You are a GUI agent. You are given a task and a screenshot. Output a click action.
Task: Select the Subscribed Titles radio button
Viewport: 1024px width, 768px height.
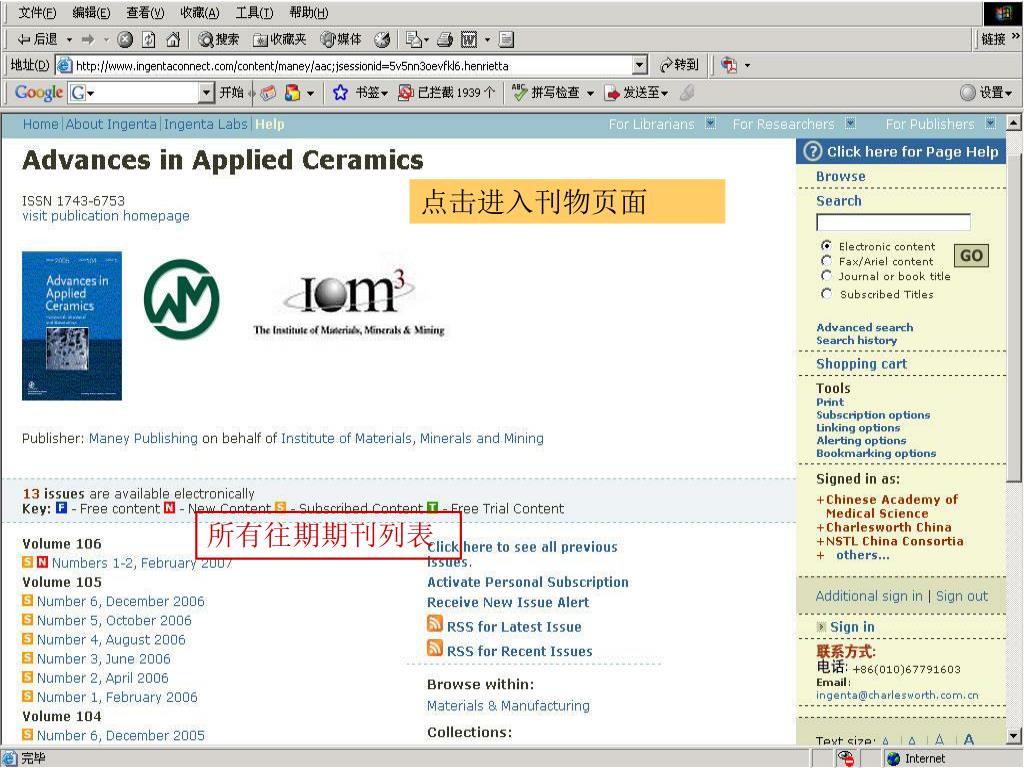pyautogui.click(x=827, y=294)
